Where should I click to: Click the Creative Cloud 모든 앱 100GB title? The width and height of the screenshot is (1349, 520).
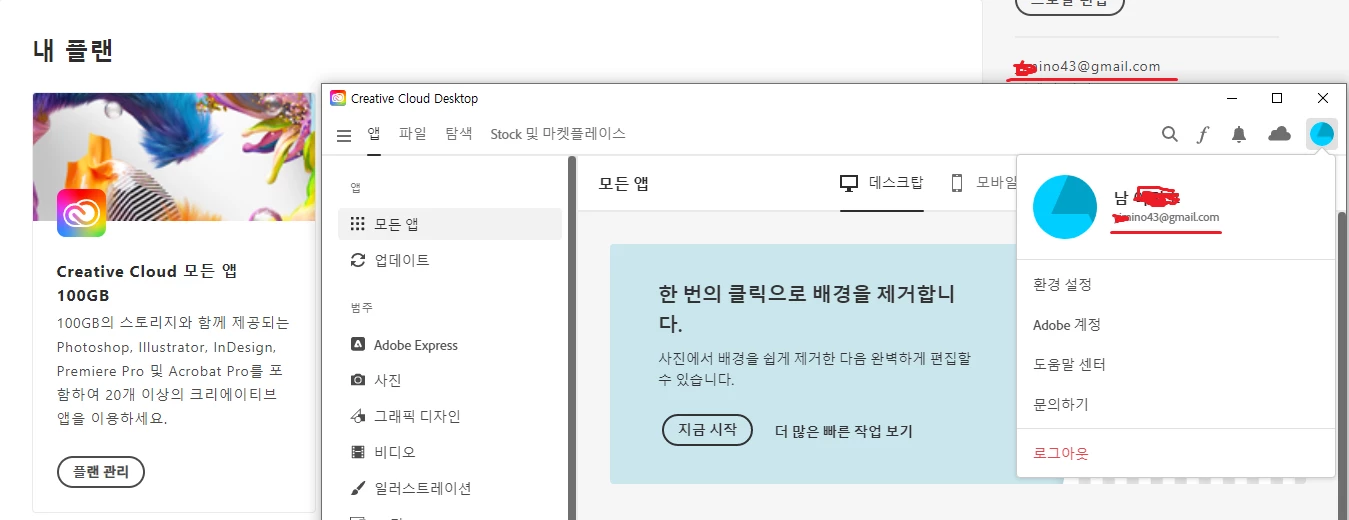147,283
